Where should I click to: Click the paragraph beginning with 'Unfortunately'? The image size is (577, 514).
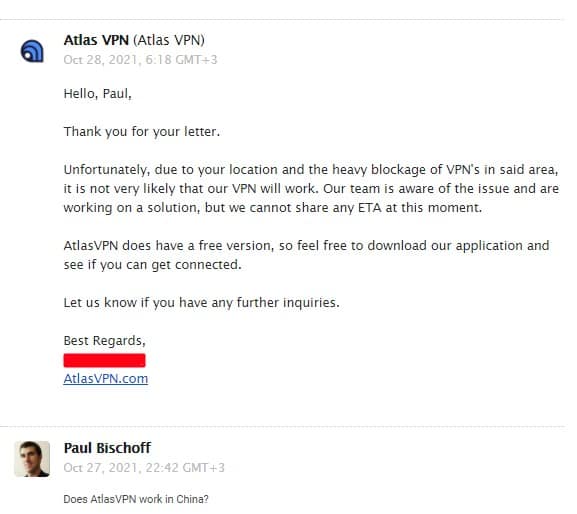point(311,189)
